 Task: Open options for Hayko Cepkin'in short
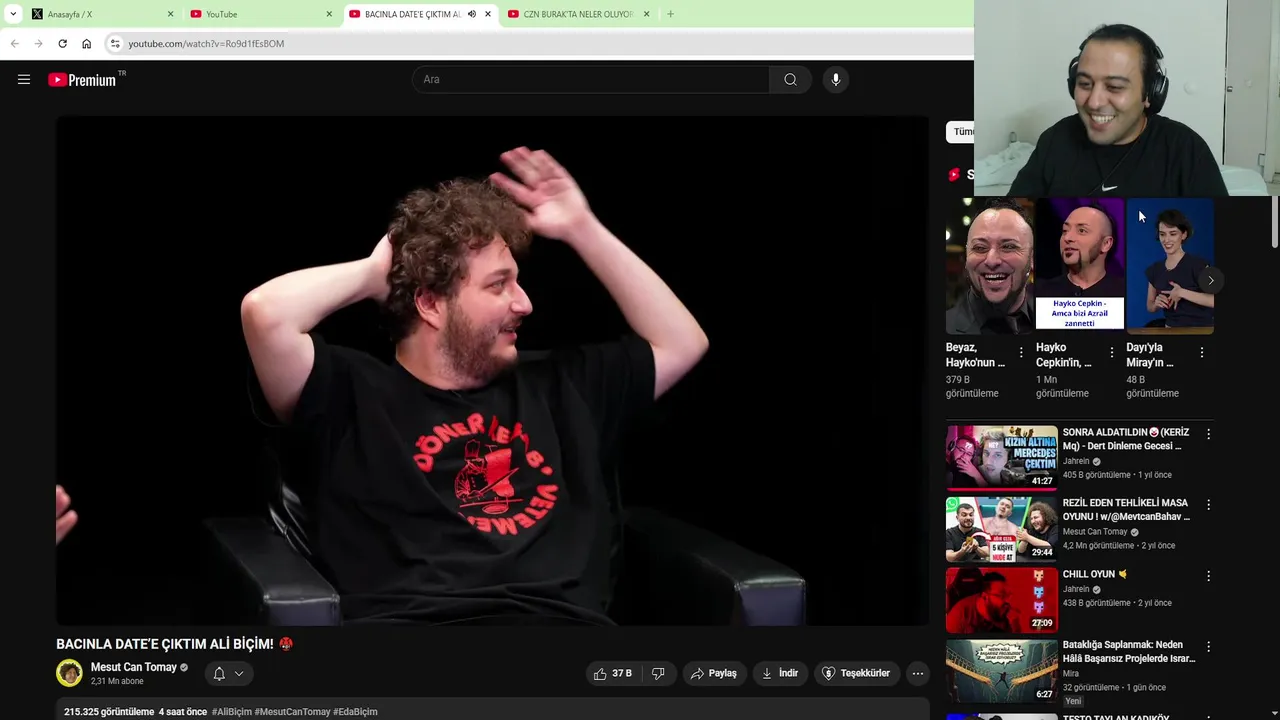click(1112, 352)
